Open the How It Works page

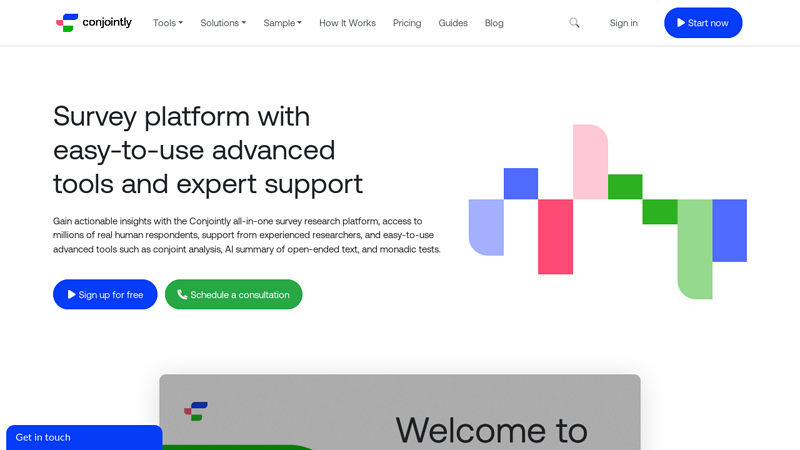coord(347,23)
